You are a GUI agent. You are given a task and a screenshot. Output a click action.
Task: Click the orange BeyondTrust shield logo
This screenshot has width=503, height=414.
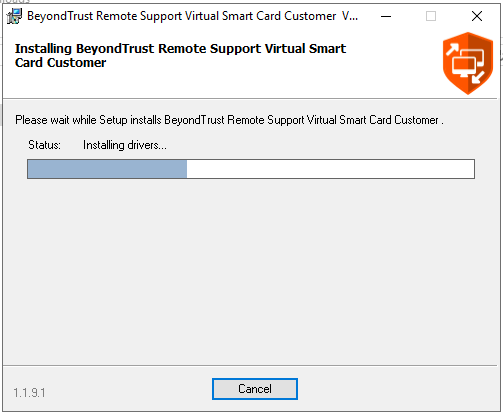pos(468,63)
